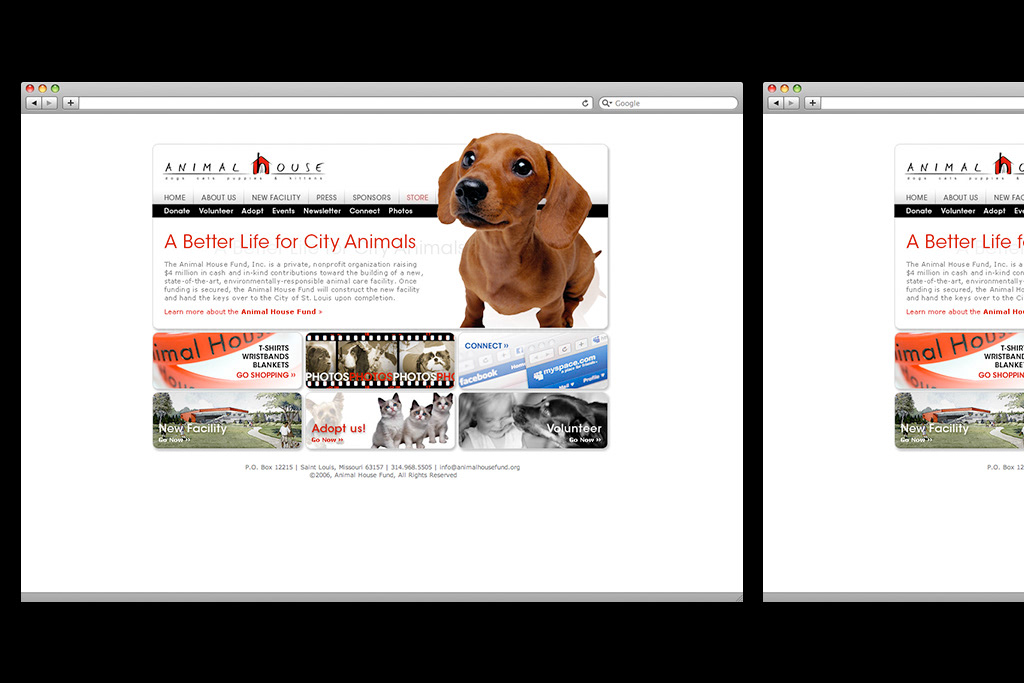This screenshot has width=1024, height=683.
Task: Click the red close button of right window
Action: (772, 88)
